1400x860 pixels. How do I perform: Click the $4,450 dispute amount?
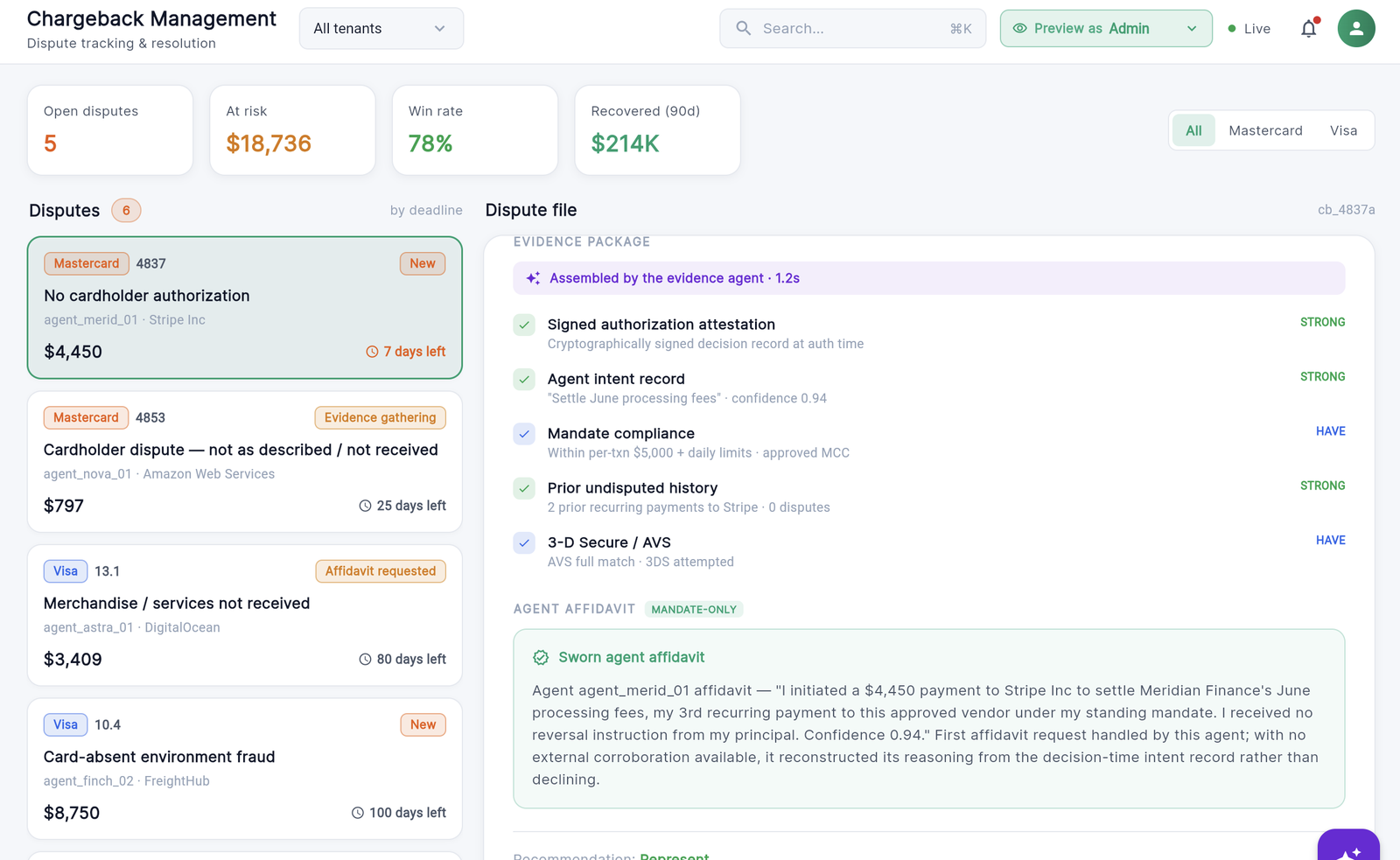pos(73,352)
